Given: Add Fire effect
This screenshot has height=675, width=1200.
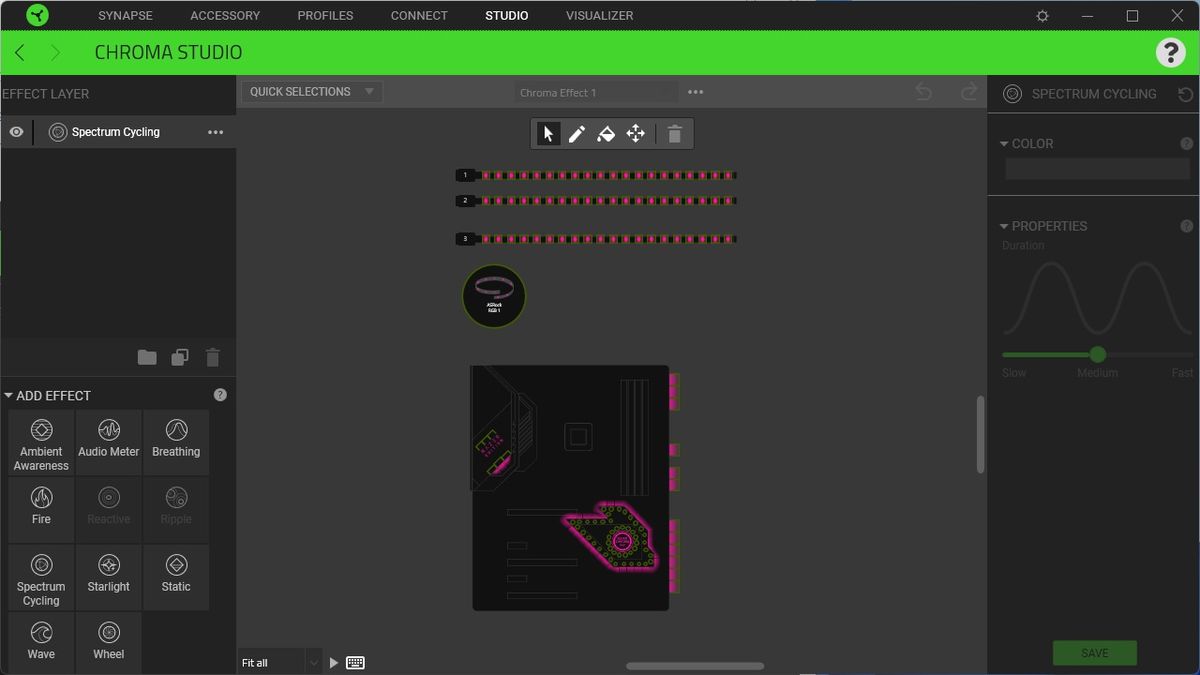Looking at the screenshot, I should (41, 510).
